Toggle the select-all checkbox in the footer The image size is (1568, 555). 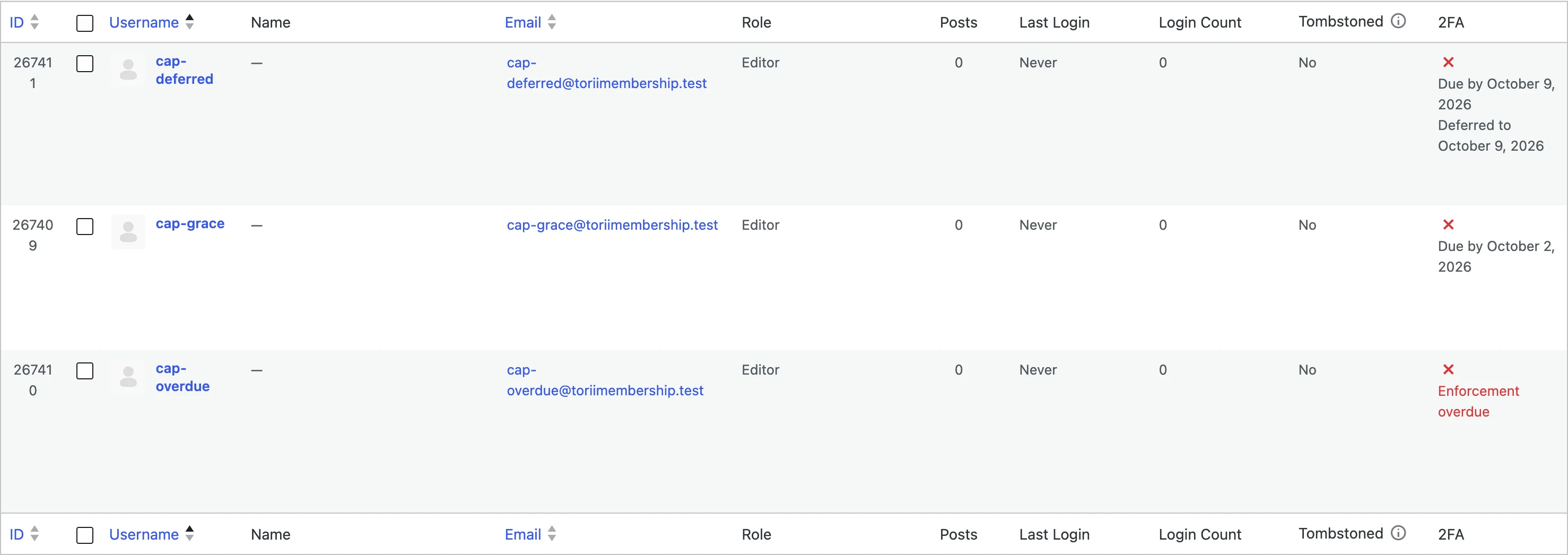85,535
